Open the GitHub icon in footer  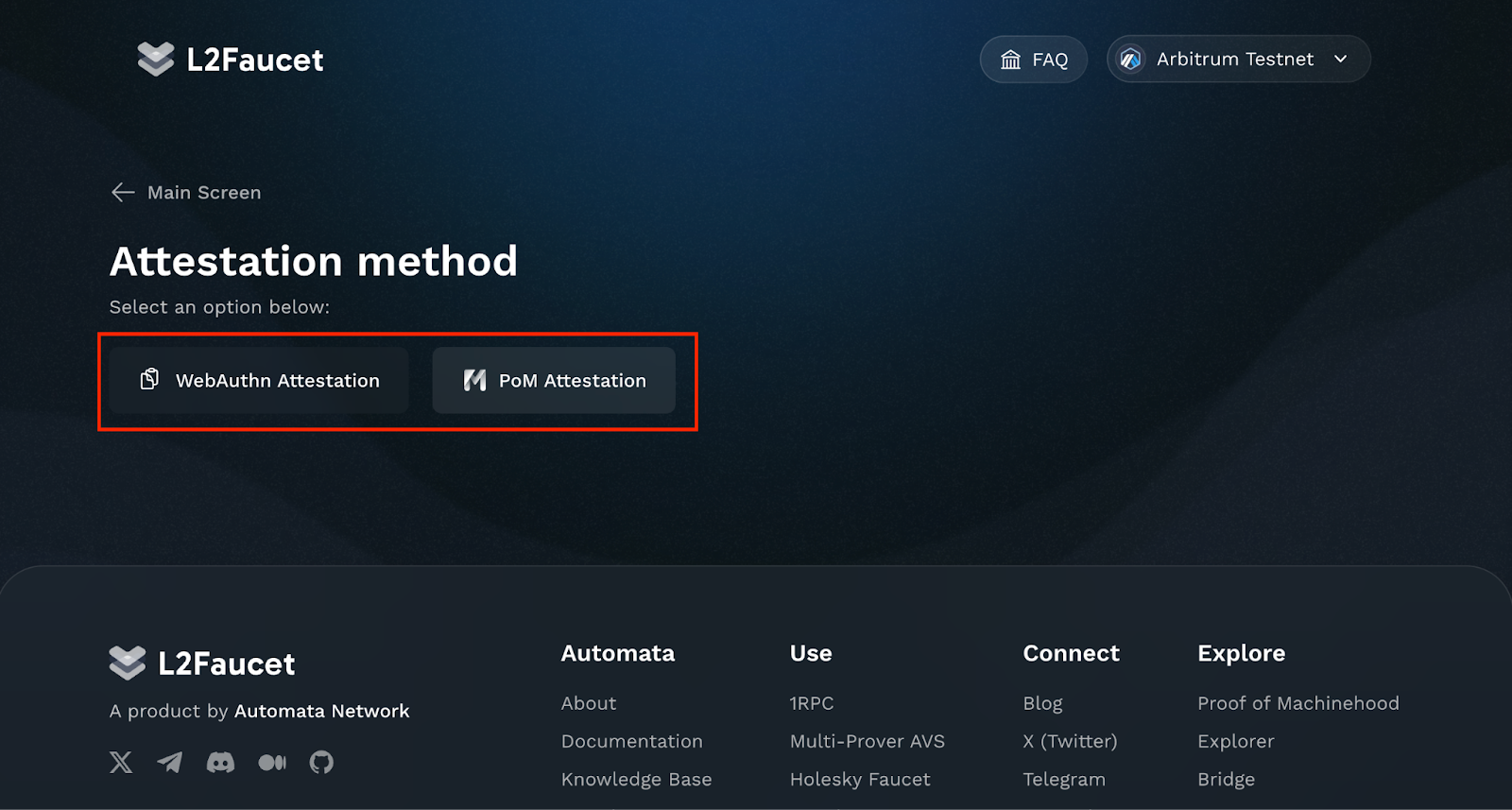point(321,762)
